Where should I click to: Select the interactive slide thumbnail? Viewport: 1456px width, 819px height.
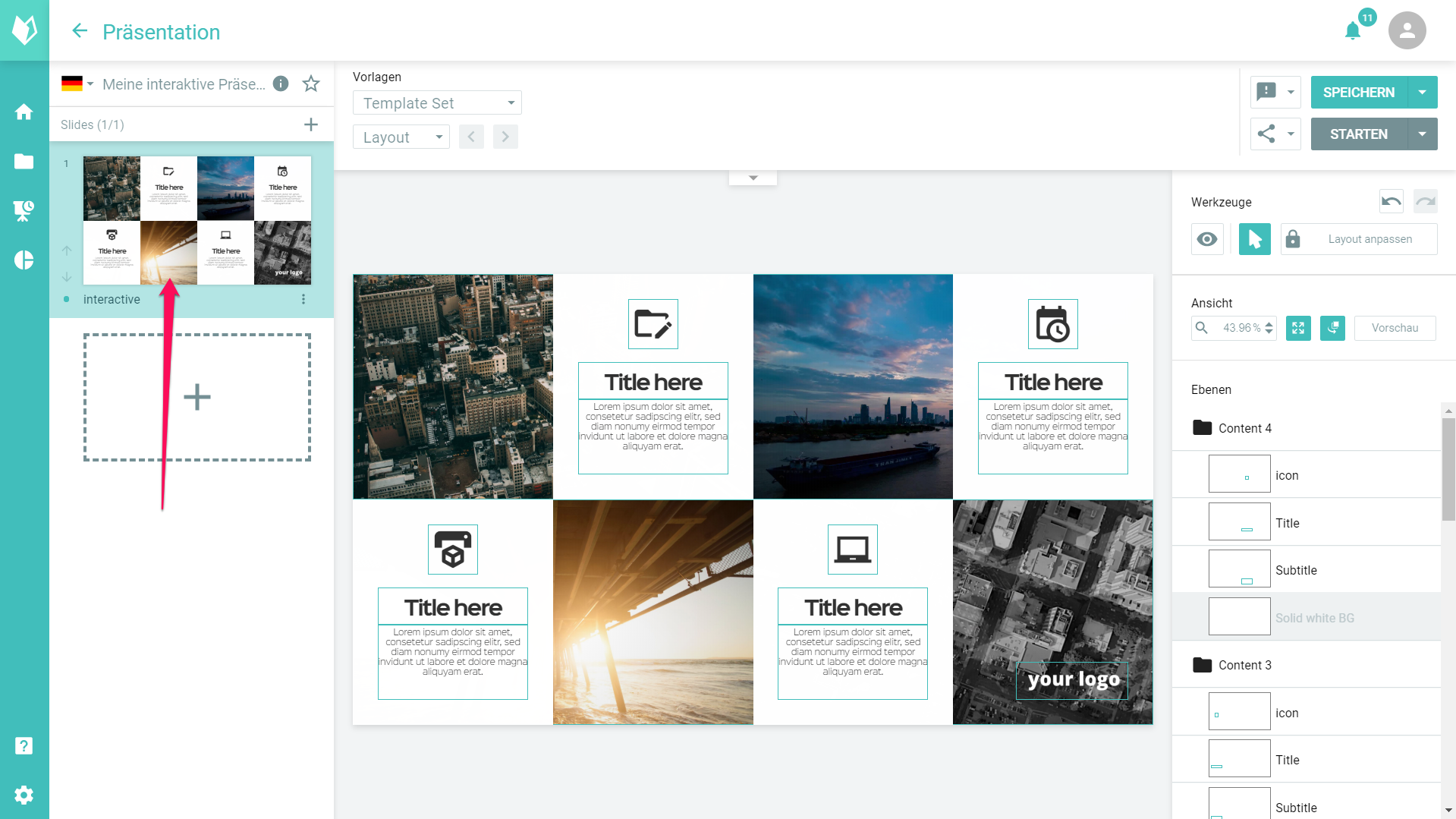tap(197, 220)
